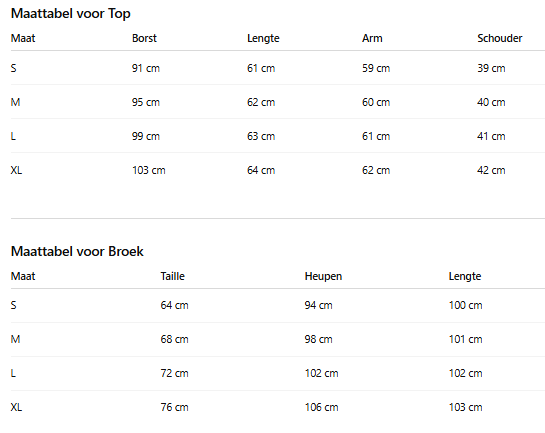This screenshot has width=545, height=433.
Task: Click the 'Maattabel voor Broek' heading
Action: (x=77, y=251)
